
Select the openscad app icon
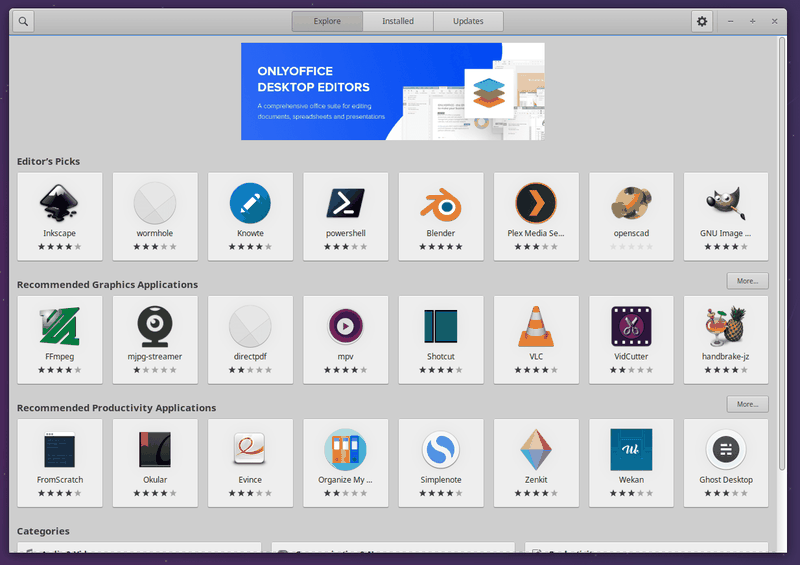click(x=631, y=203)
